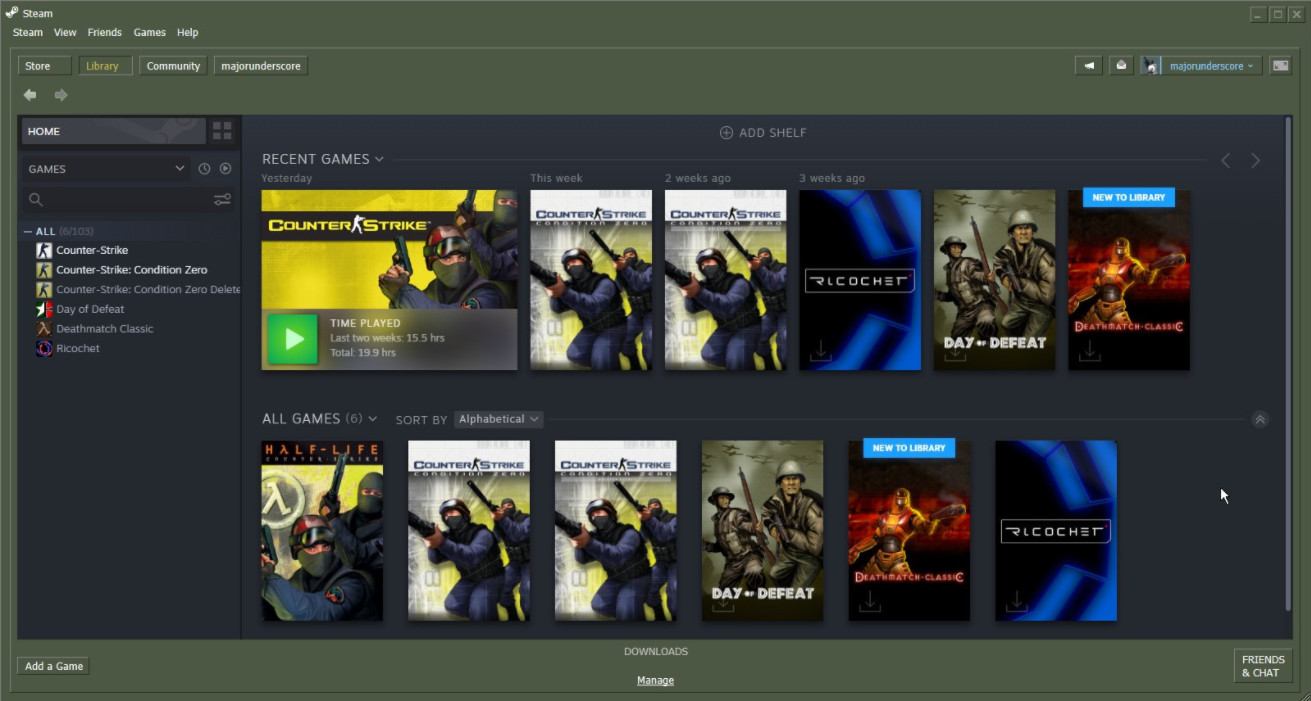Open the announcements megaphone icon
1311x701 pixels.
pos(1089,66)
